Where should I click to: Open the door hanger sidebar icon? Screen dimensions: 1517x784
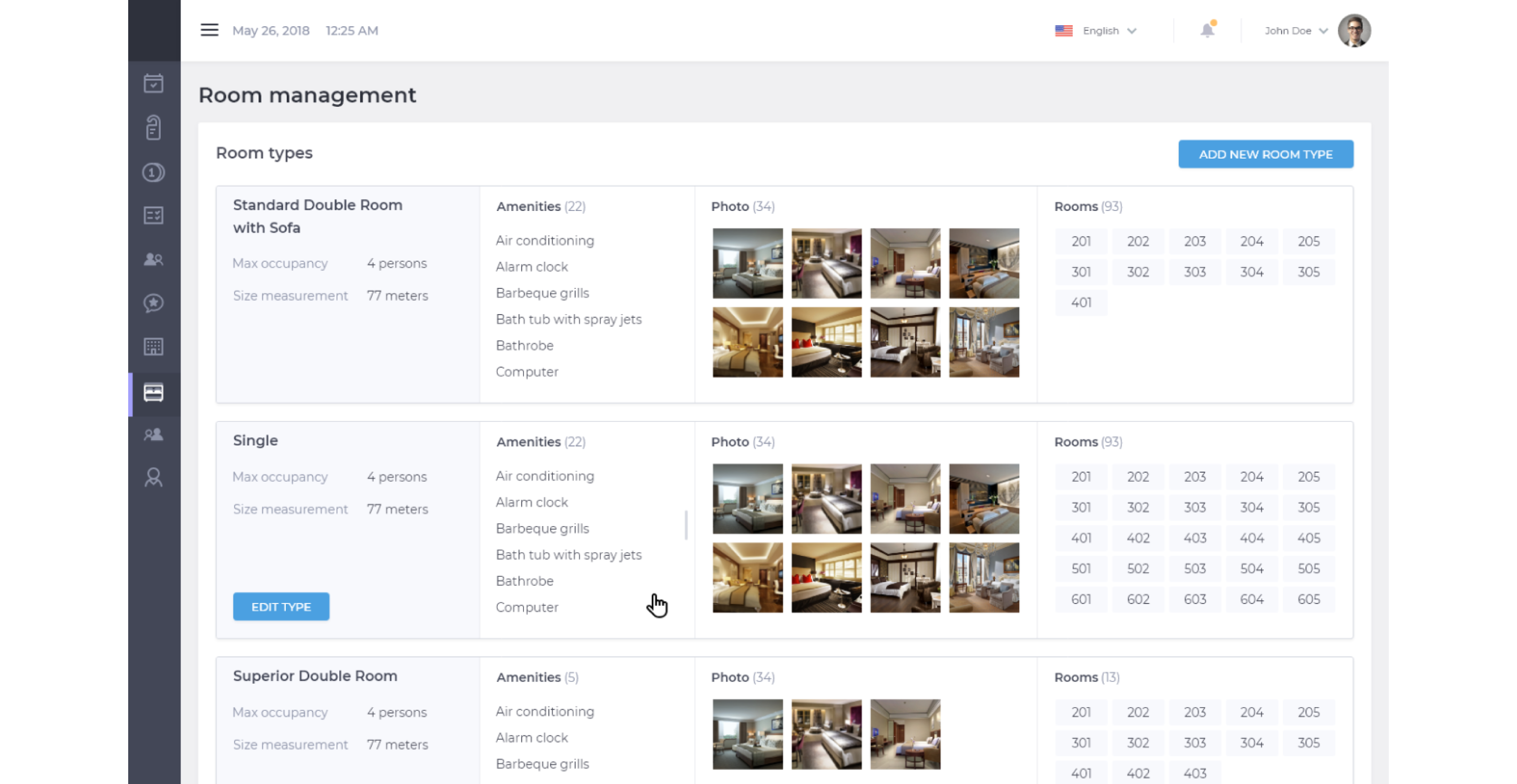(153, 127)
